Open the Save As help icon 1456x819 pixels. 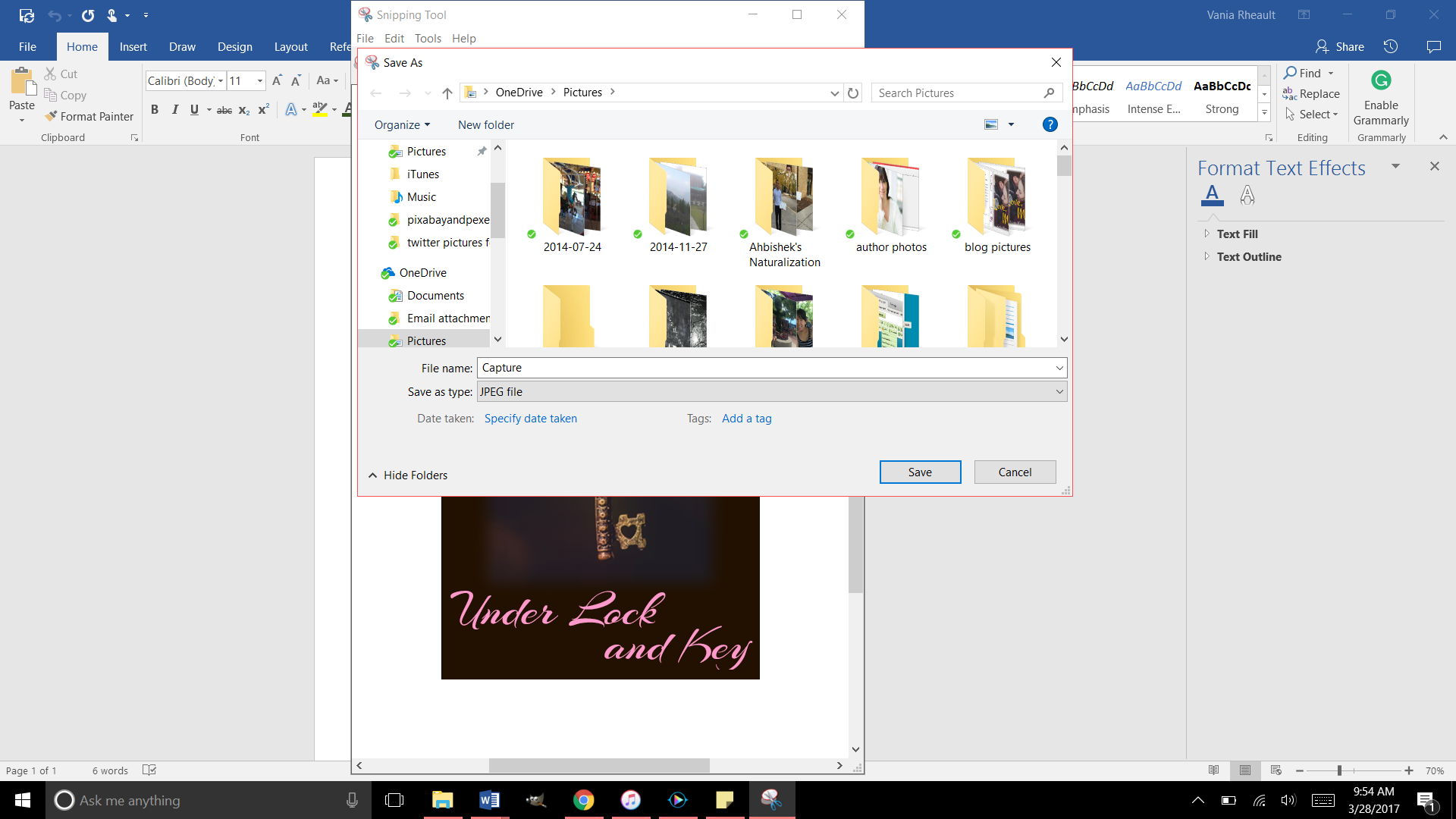[1050, 124]
